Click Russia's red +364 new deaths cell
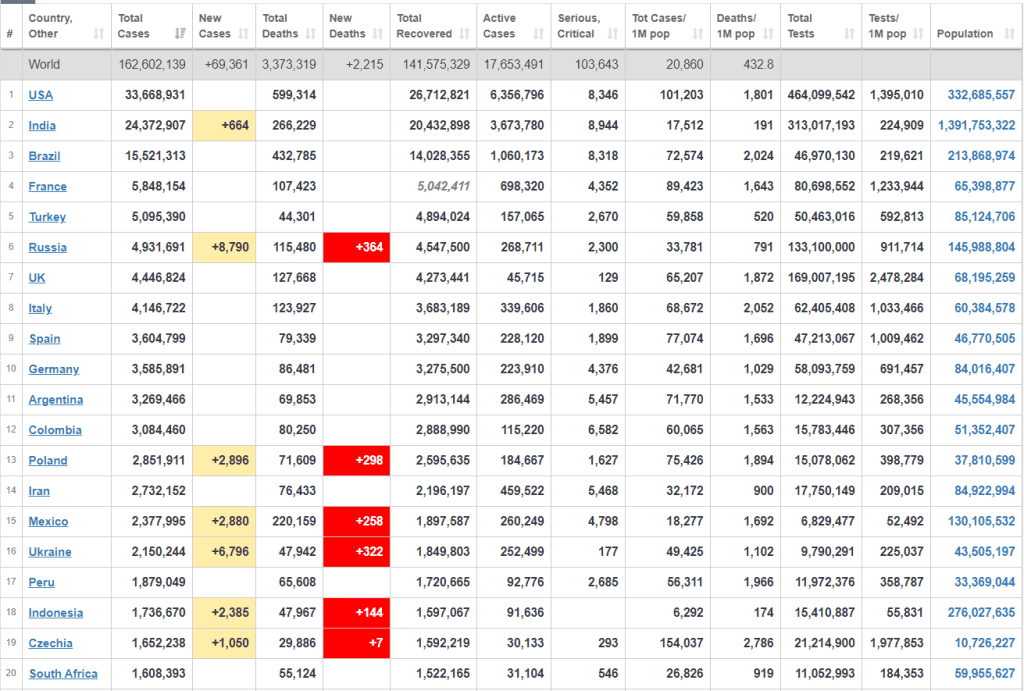This screenshot has width=1024, height=691. click(356, 248)
